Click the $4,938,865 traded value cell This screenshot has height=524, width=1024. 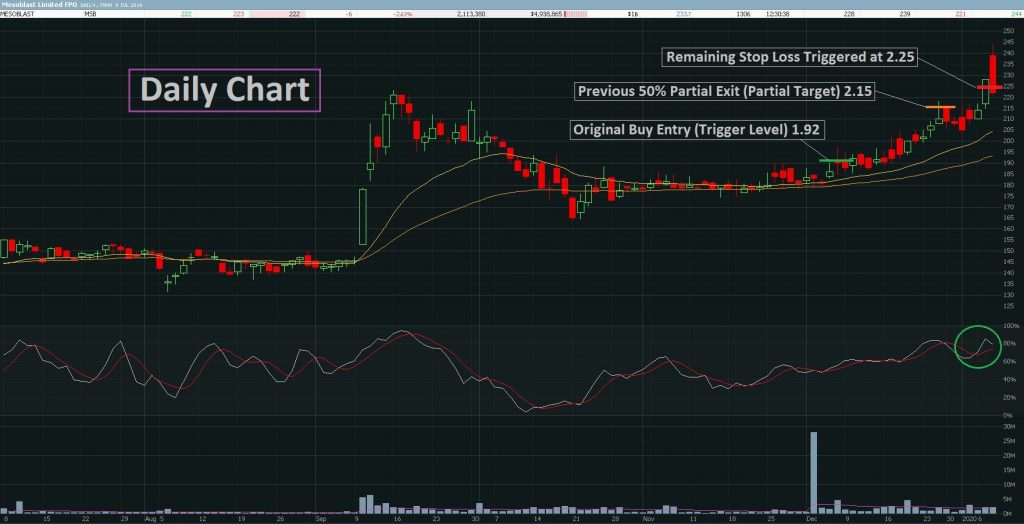click(545, 13)
